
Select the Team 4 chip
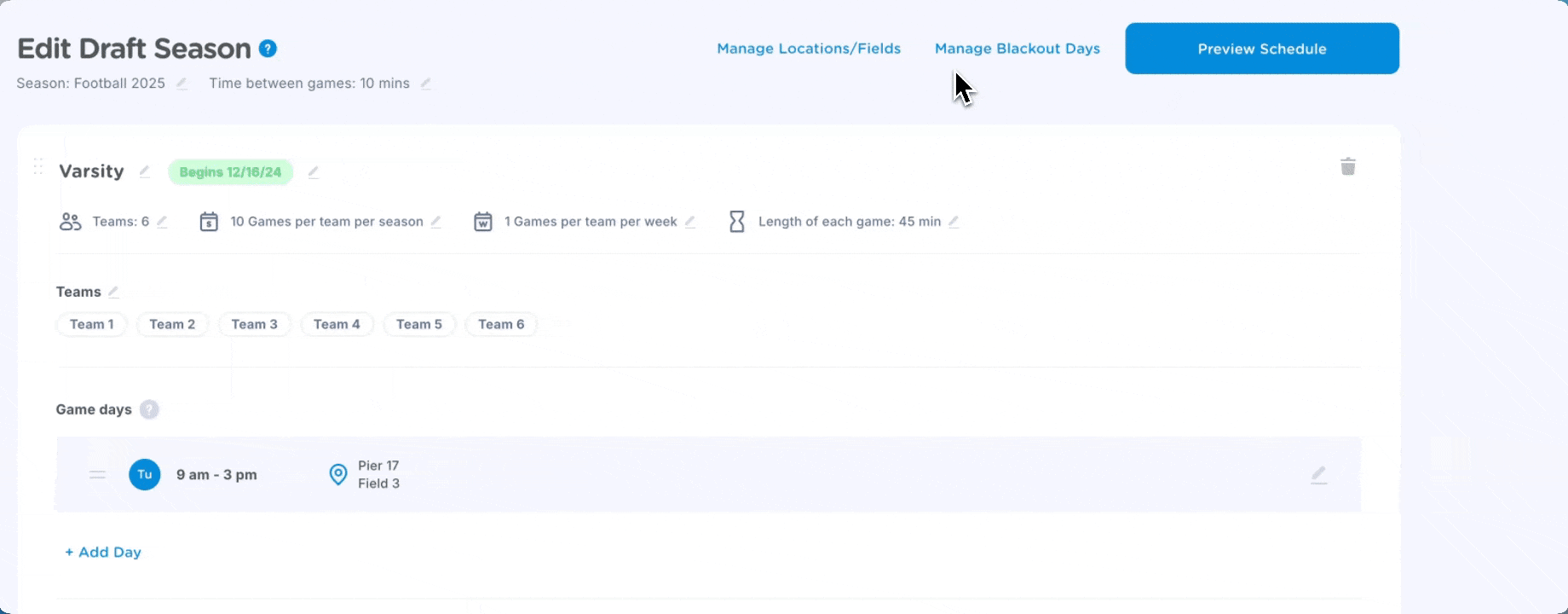coord(337,324)
